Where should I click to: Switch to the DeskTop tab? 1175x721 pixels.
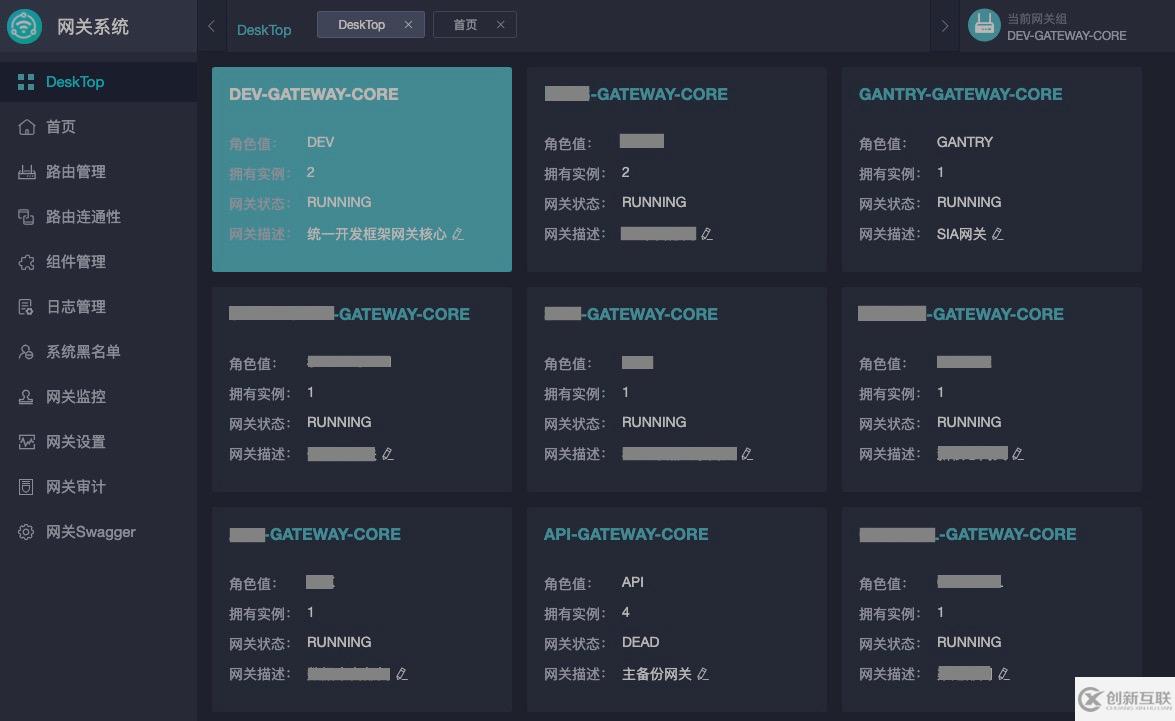(x=361, y=25)
